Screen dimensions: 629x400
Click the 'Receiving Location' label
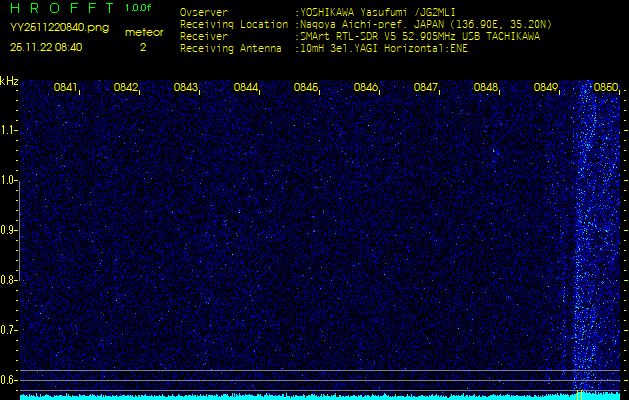coord(234,24)
